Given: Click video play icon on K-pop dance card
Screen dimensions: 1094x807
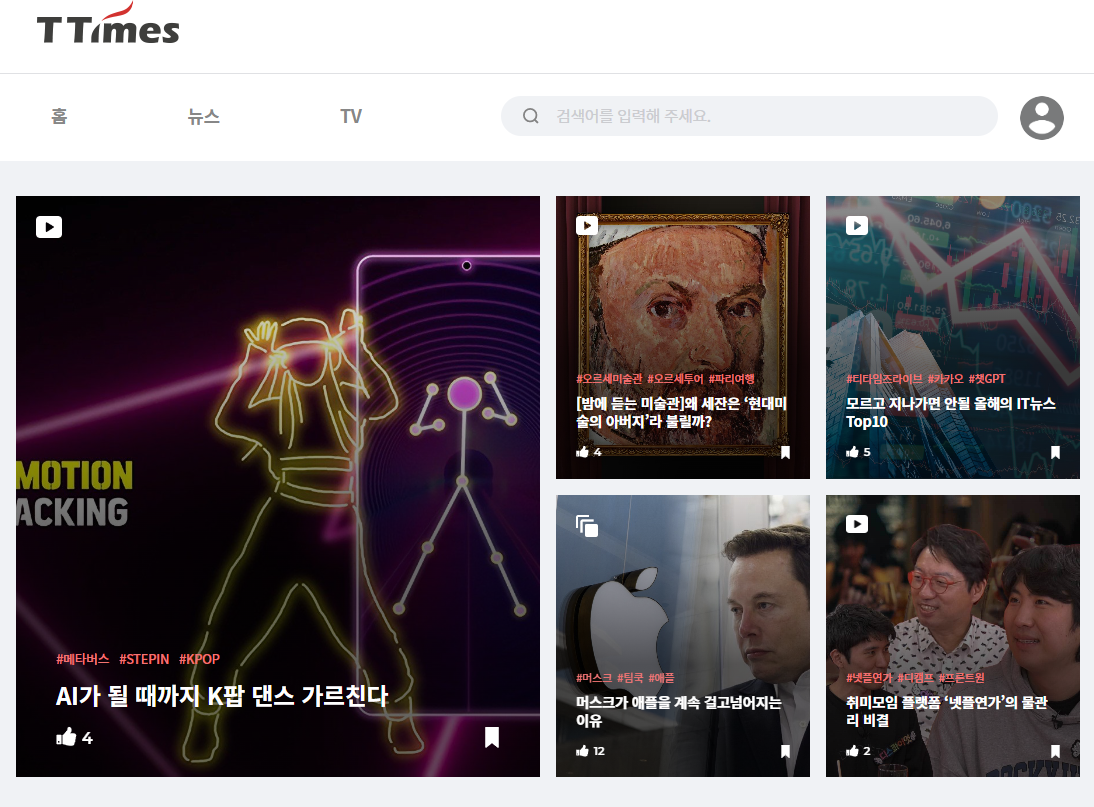Looking at the screenshot, I should coord(49,227).
